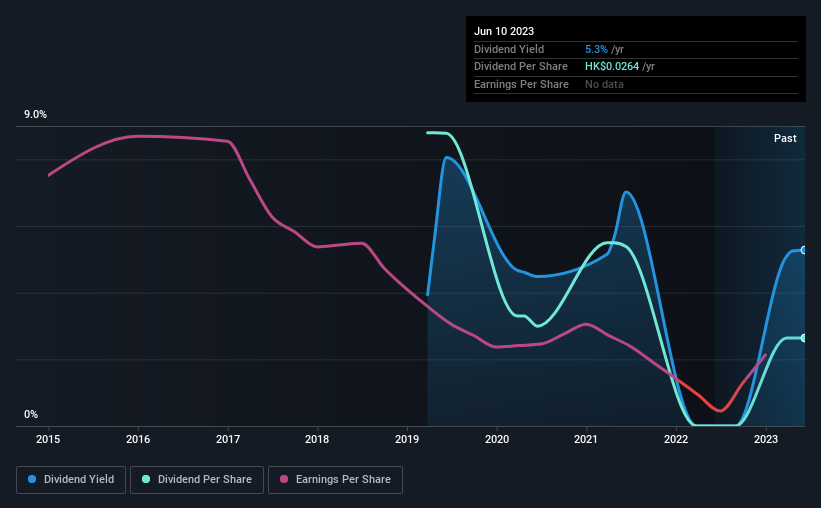Click the pink Earnings Per Share legend dot
The height and width of the screenshot is (508, 821).
pos(284,479)
